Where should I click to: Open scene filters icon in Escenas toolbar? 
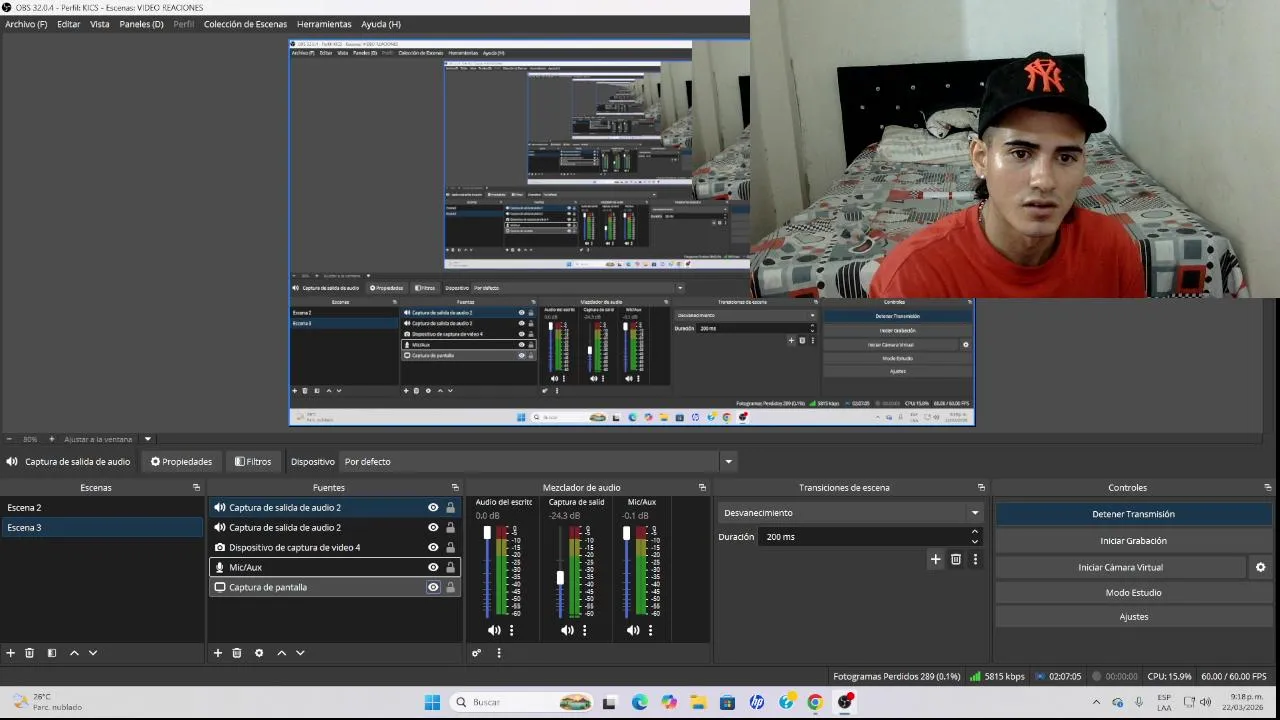point(52,653)
